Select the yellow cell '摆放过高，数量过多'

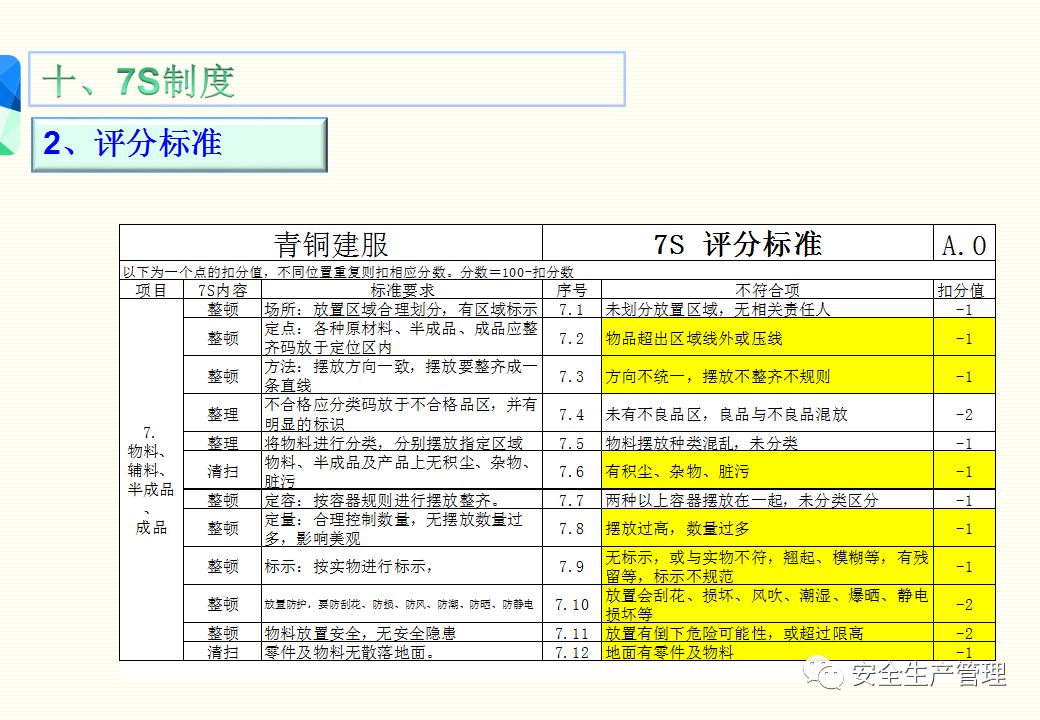[767, 528]
